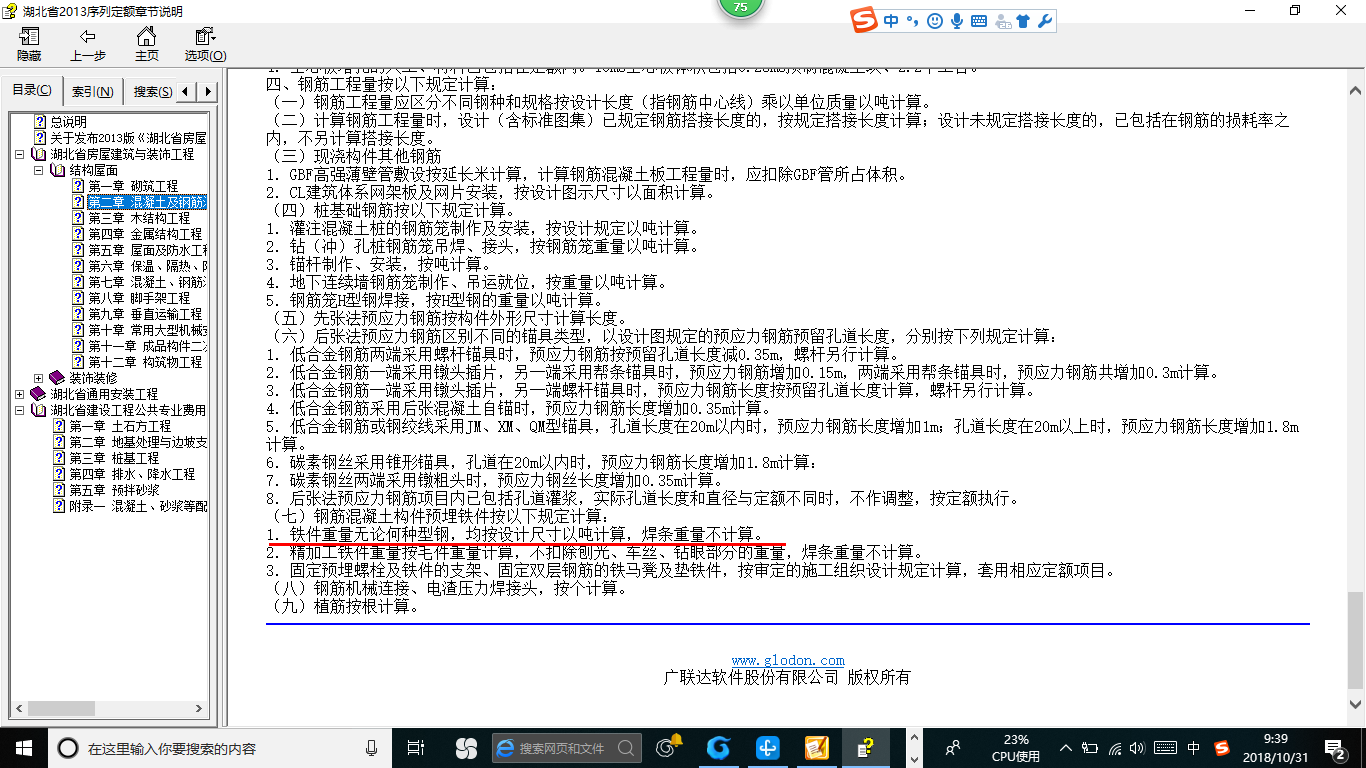Image resolution: width=1366 pixels, height=768 pixels.
Task: Click the Sogou voice input microphone
Action: pos(957,20)
